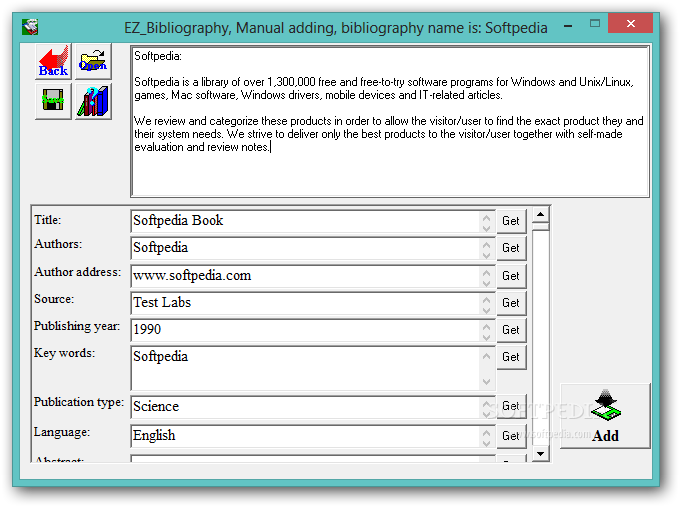Click Get next to the Source field
This screenshot has height=507, width=680.
coord(511,303)
